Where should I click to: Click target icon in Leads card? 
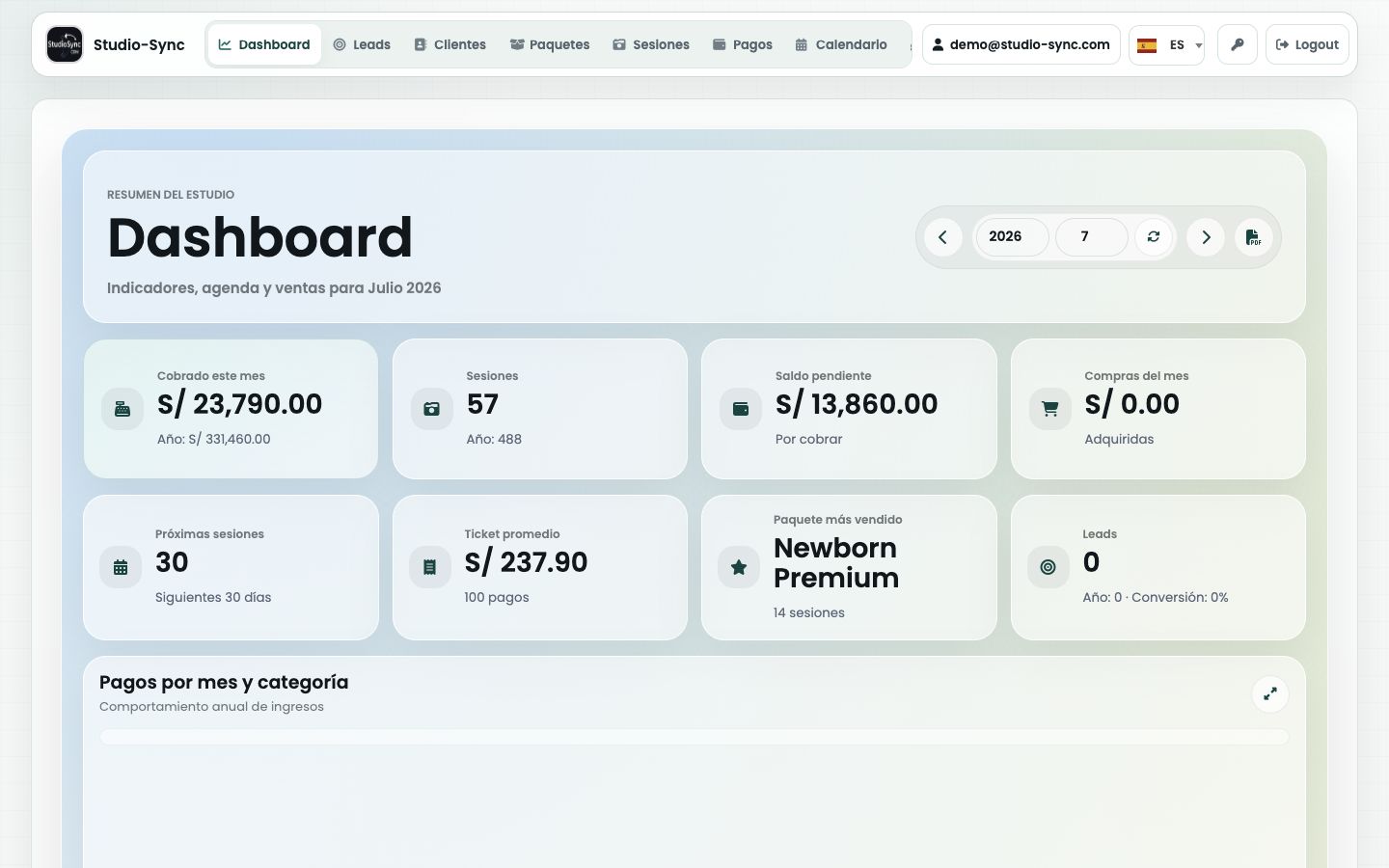(1048, 567)
